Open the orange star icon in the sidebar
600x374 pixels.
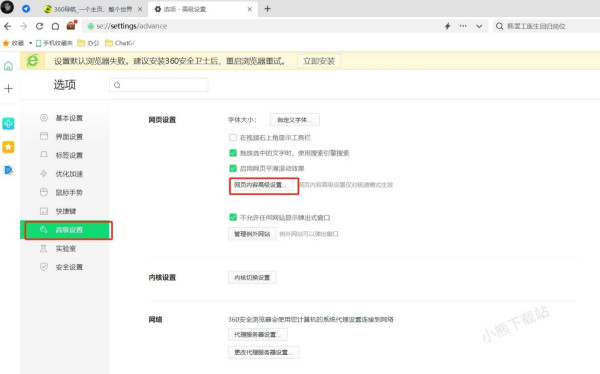8,147
